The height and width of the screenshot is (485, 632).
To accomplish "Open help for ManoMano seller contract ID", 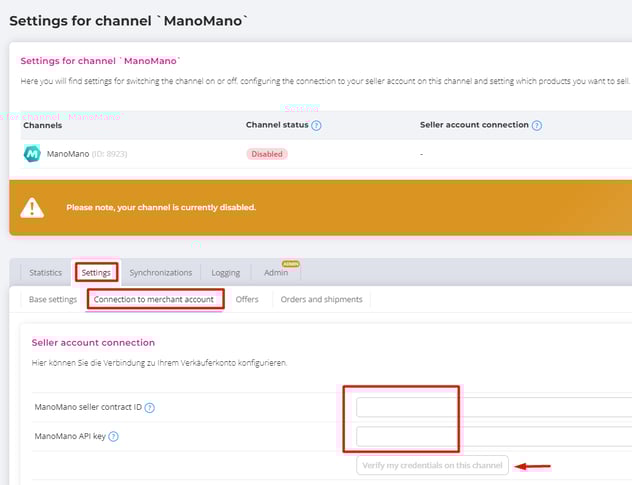I will pos(150,408).
